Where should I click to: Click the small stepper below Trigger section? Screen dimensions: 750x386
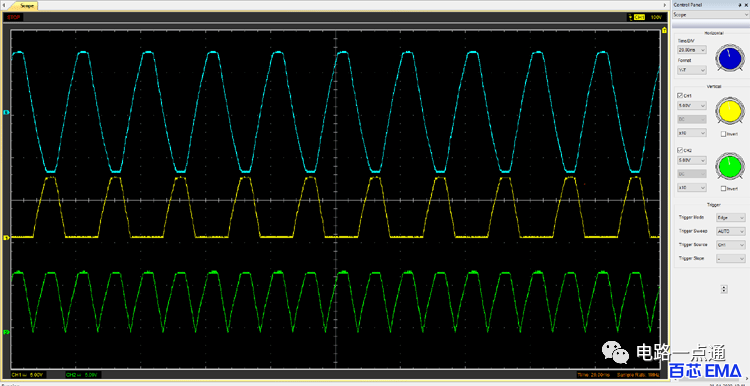724,289
